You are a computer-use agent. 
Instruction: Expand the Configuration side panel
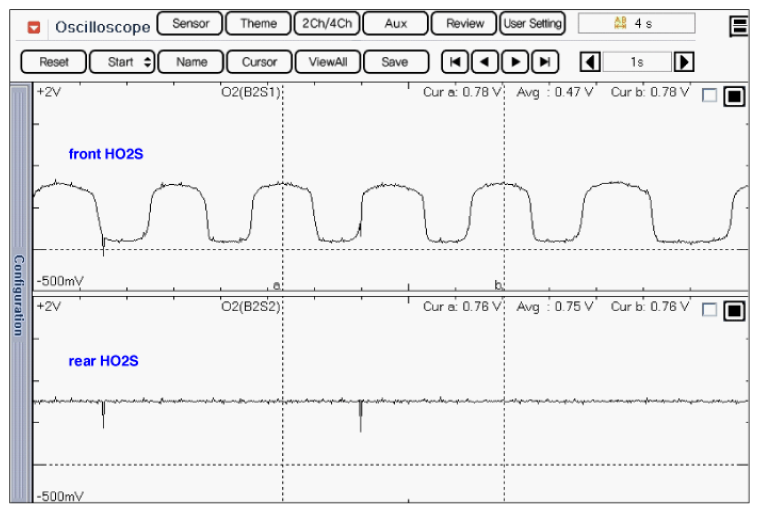pyautogui.click(x=19, y=294)
